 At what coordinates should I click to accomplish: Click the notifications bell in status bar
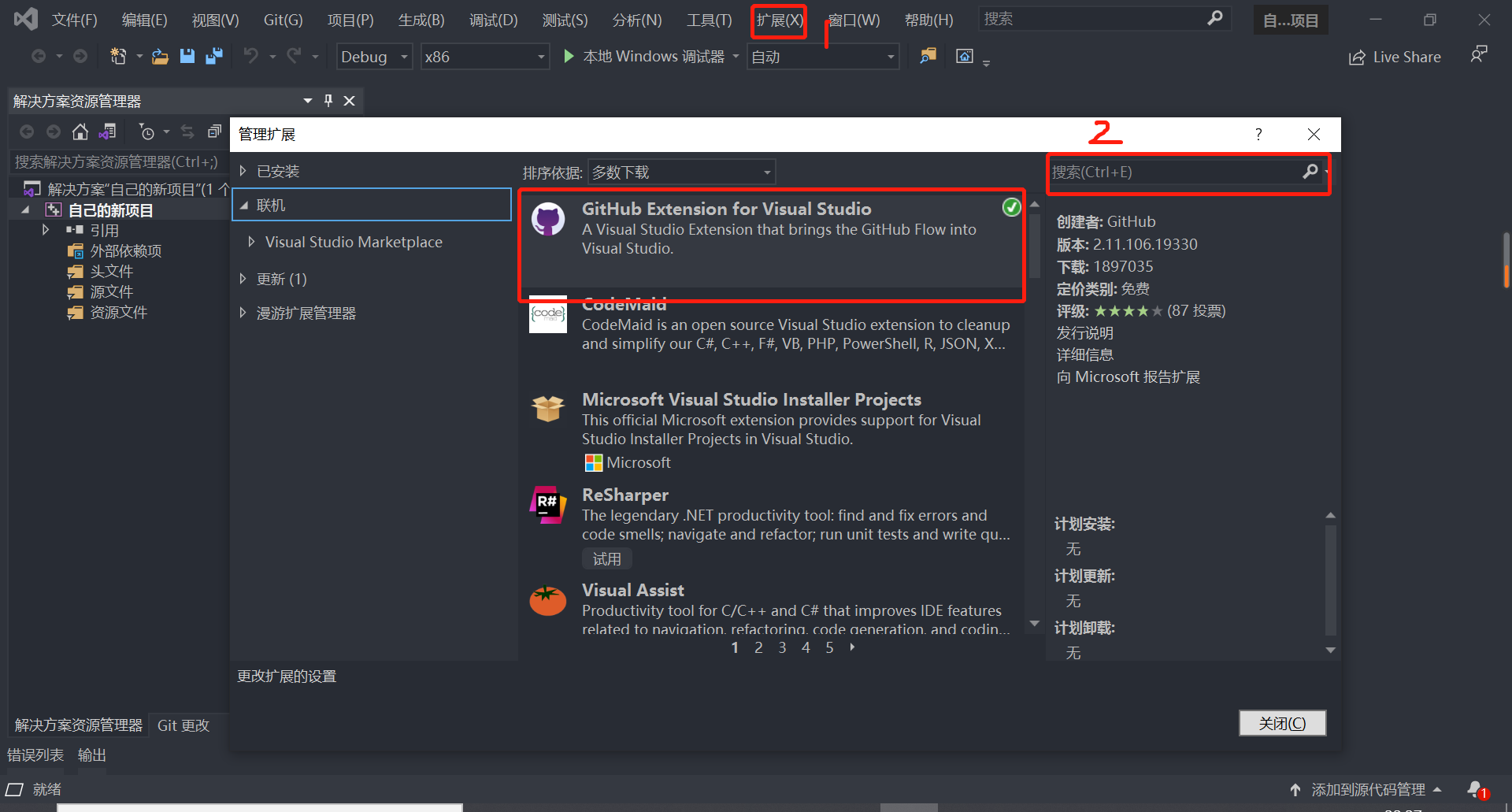1476,789
